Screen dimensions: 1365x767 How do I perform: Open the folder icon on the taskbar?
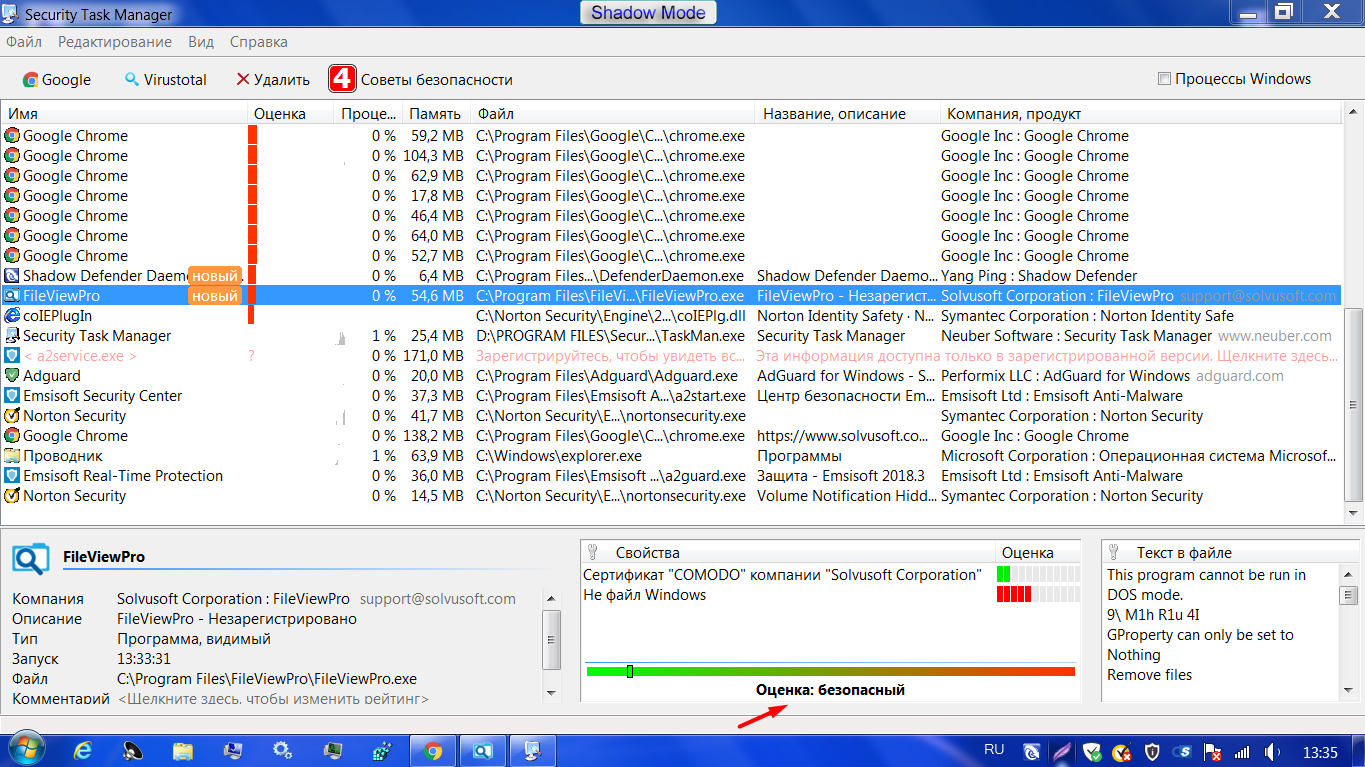tap(183, 750)
